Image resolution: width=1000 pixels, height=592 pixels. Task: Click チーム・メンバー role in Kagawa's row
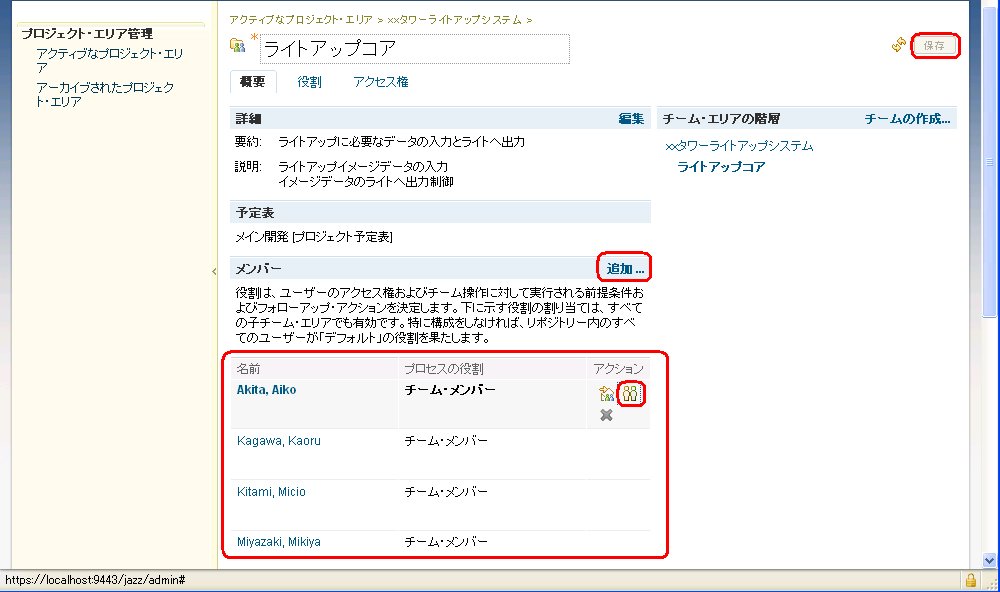point(446,441)
